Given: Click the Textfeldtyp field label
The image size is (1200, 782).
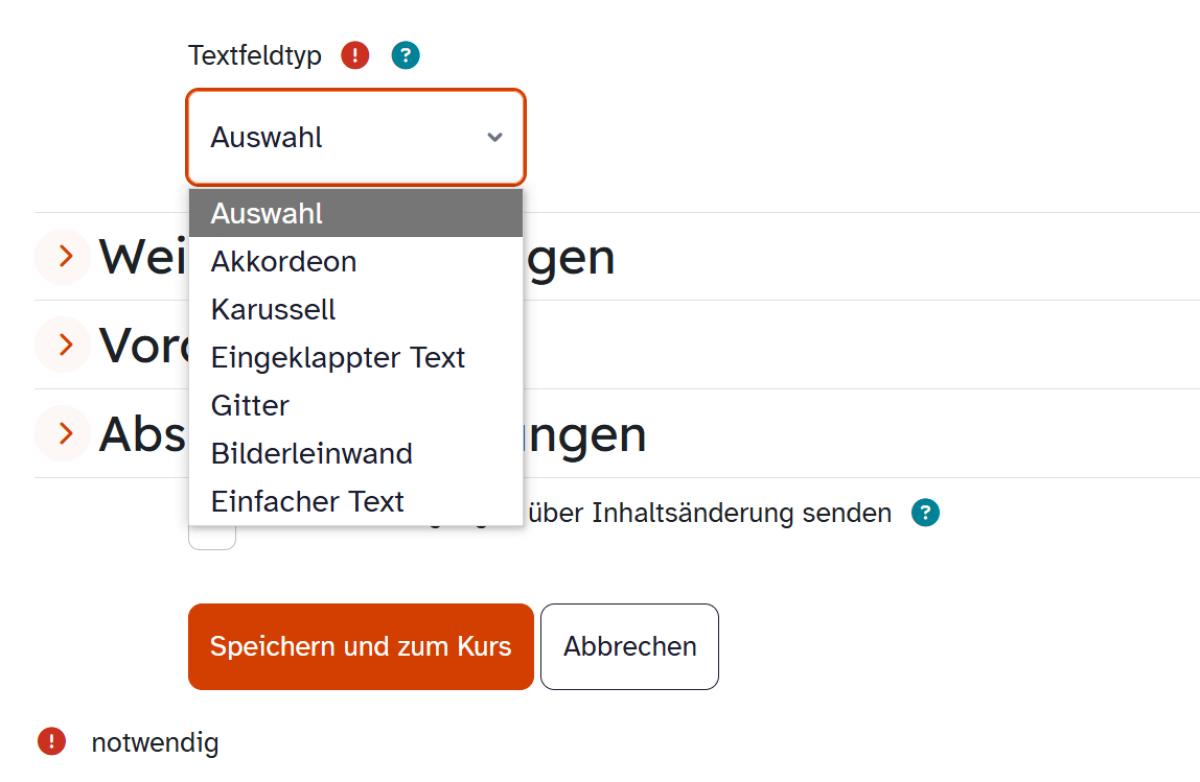Looking at the screenshot, I should (x=255, y=55).
